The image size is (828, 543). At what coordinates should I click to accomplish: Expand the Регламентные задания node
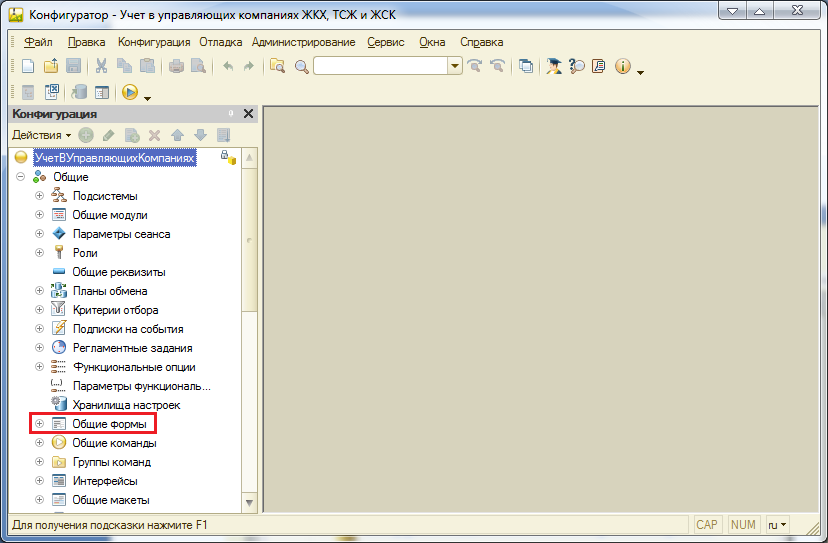pos(40,348)
